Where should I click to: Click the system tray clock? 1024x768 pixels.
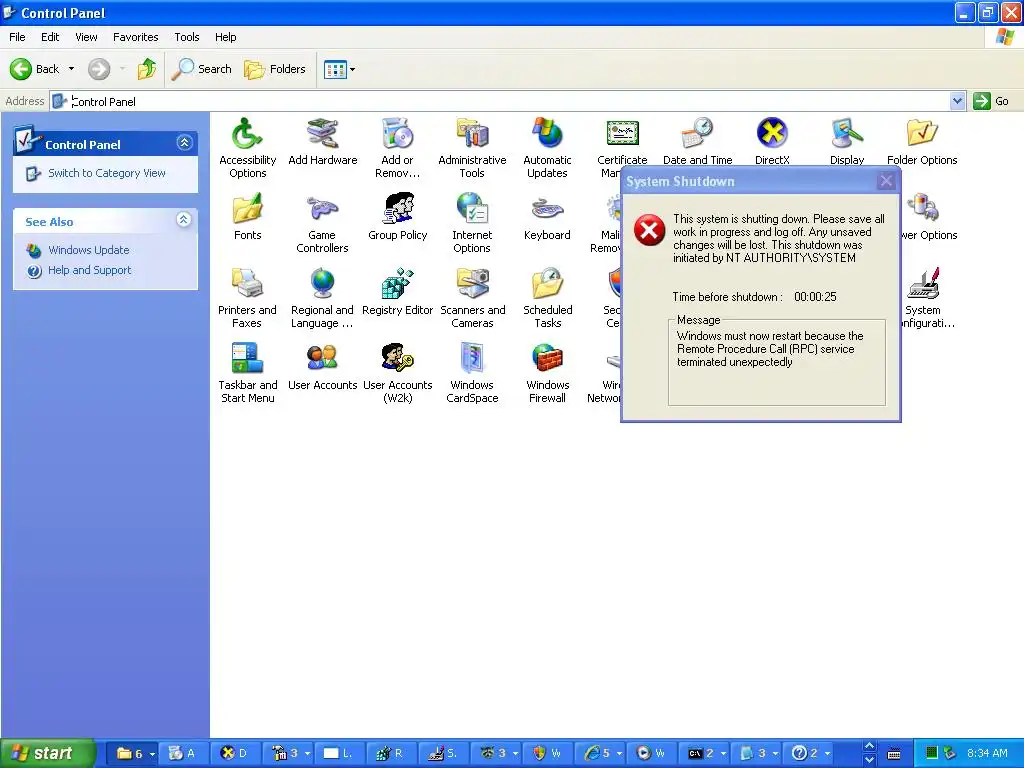987,753
